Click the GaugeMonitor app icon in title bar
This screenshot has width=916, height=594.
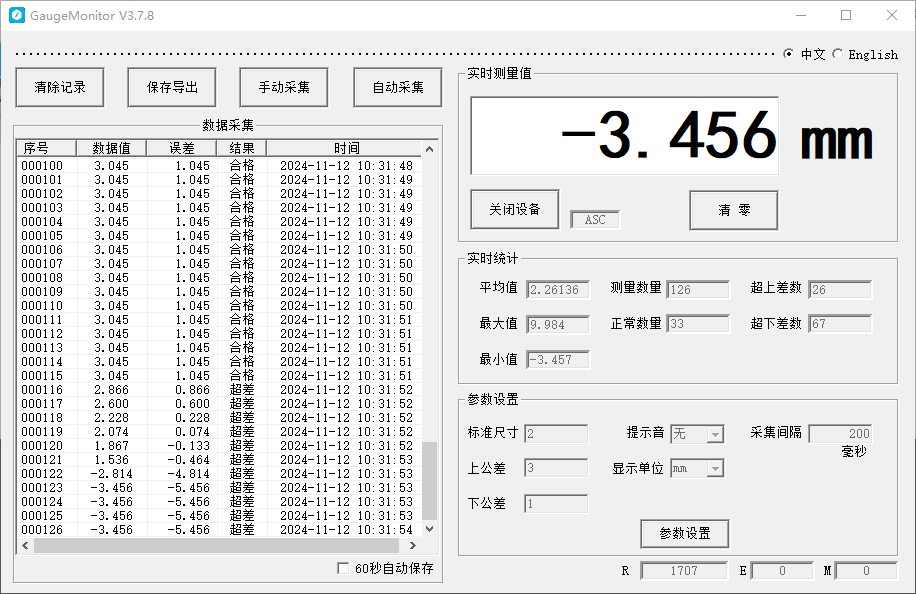[x=17, y=15]
